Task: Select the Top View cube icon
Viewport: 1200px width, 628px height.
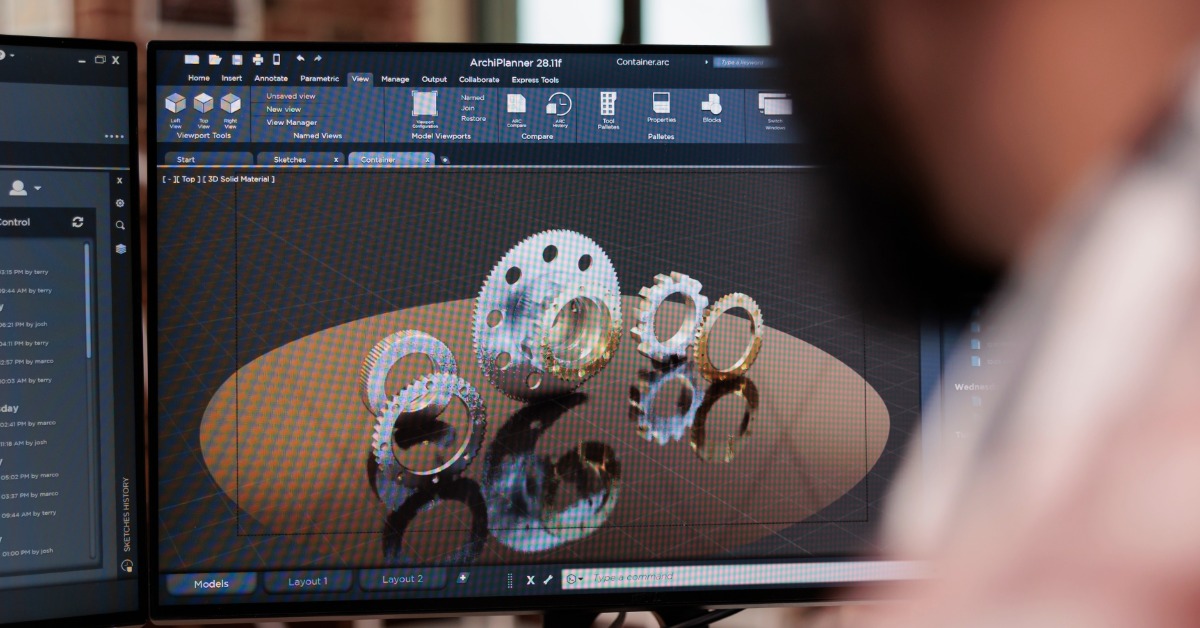Action: point(204,103)
